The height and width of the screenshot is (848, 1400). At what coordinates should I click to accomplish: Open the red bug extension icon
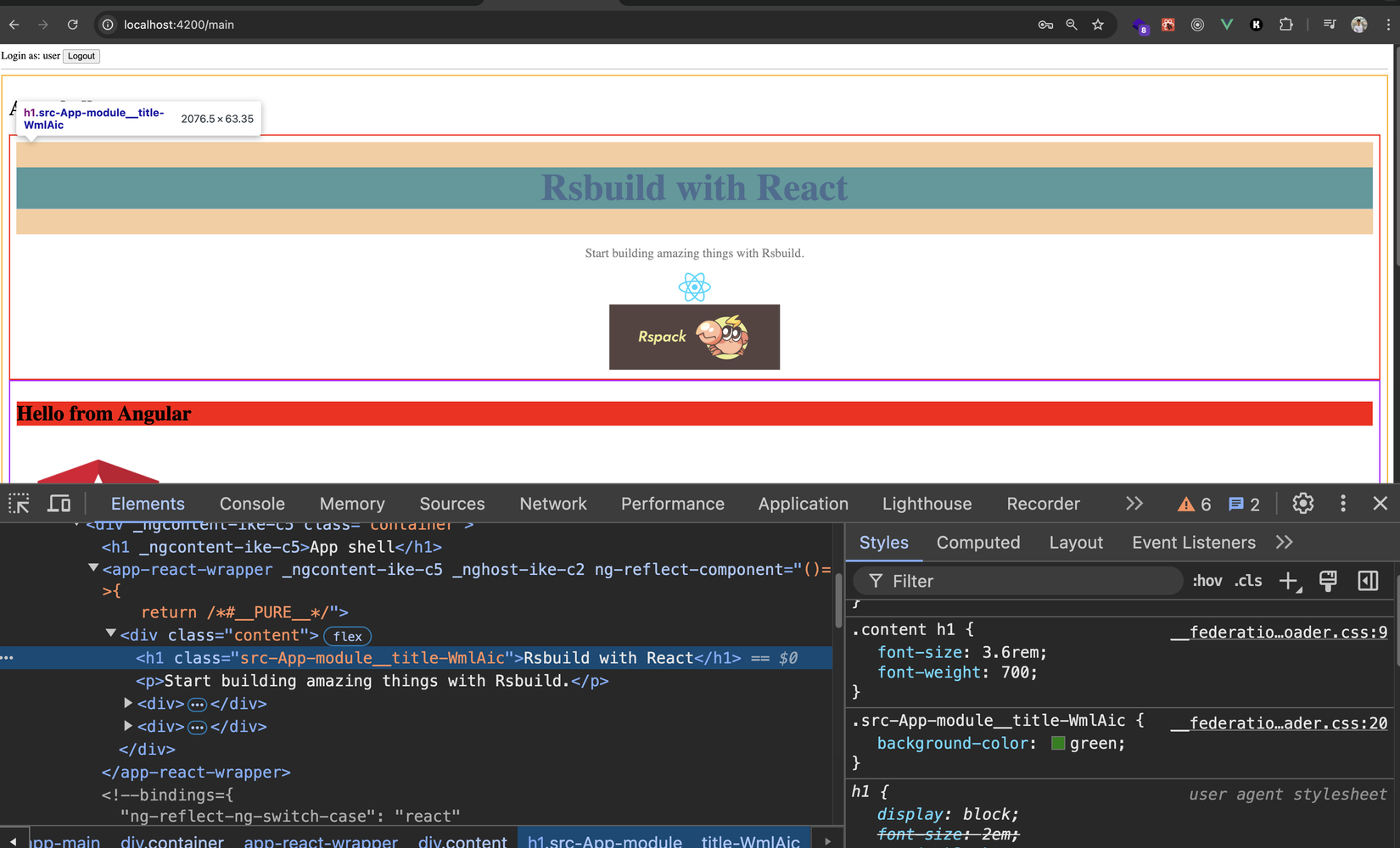pyautogui.click(x=1168, y=25)
